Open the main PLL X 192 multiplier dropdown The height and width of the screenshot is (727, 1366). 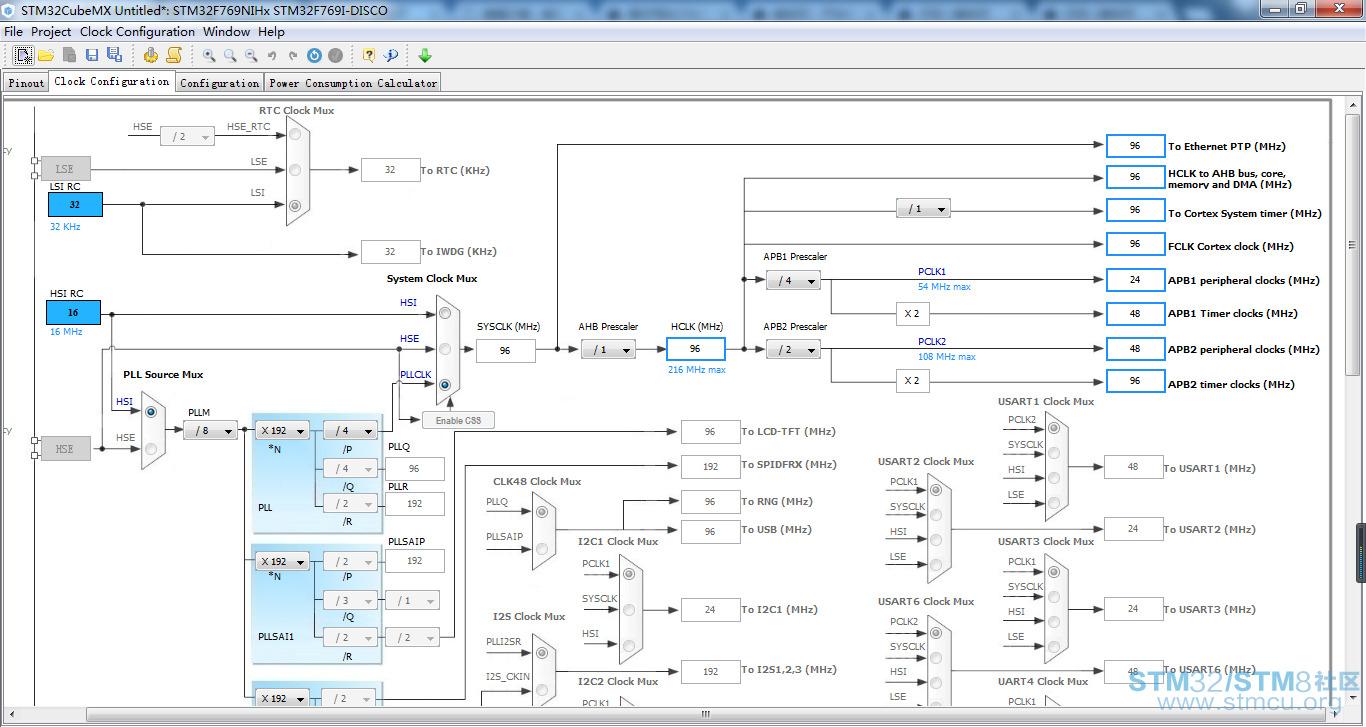[282, 430]
